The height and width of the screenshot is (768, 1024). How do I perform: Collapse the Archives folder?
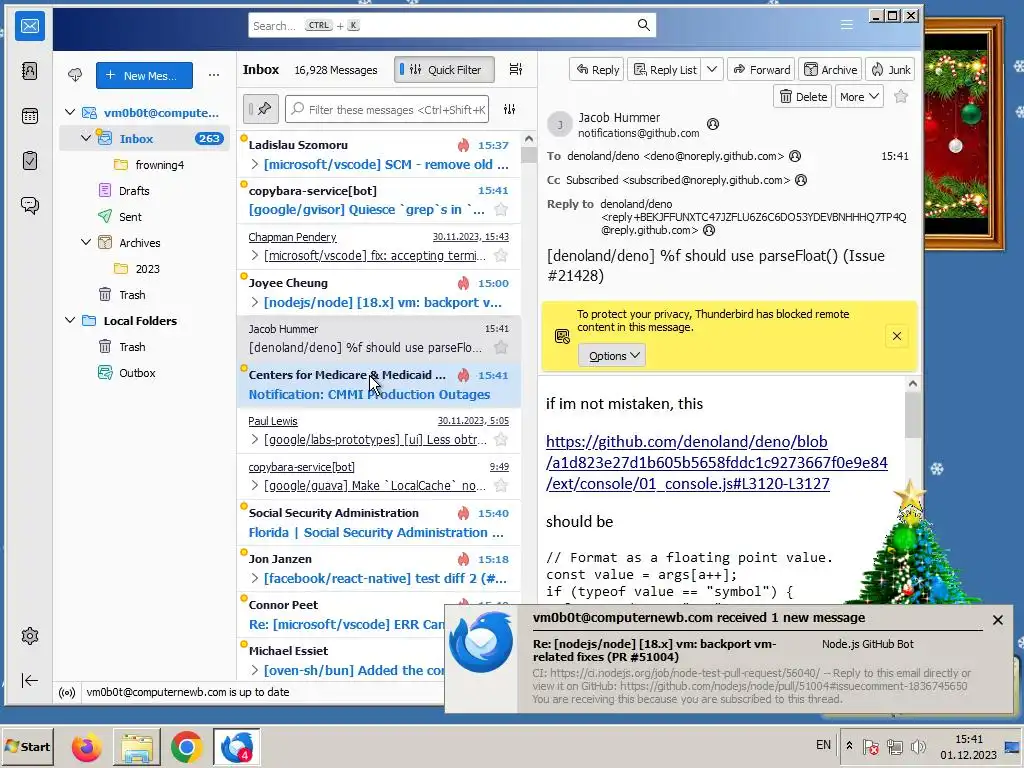(86, 242)
